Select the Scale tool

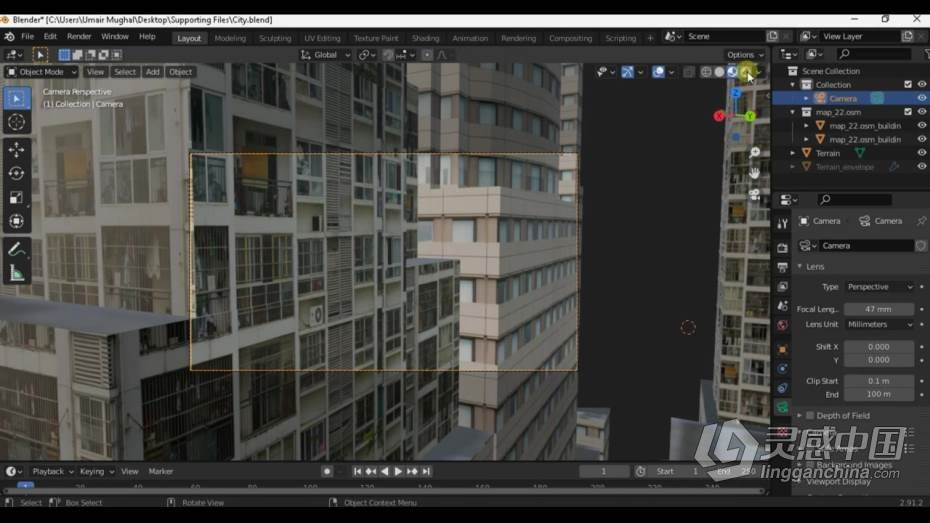point(17,197)
